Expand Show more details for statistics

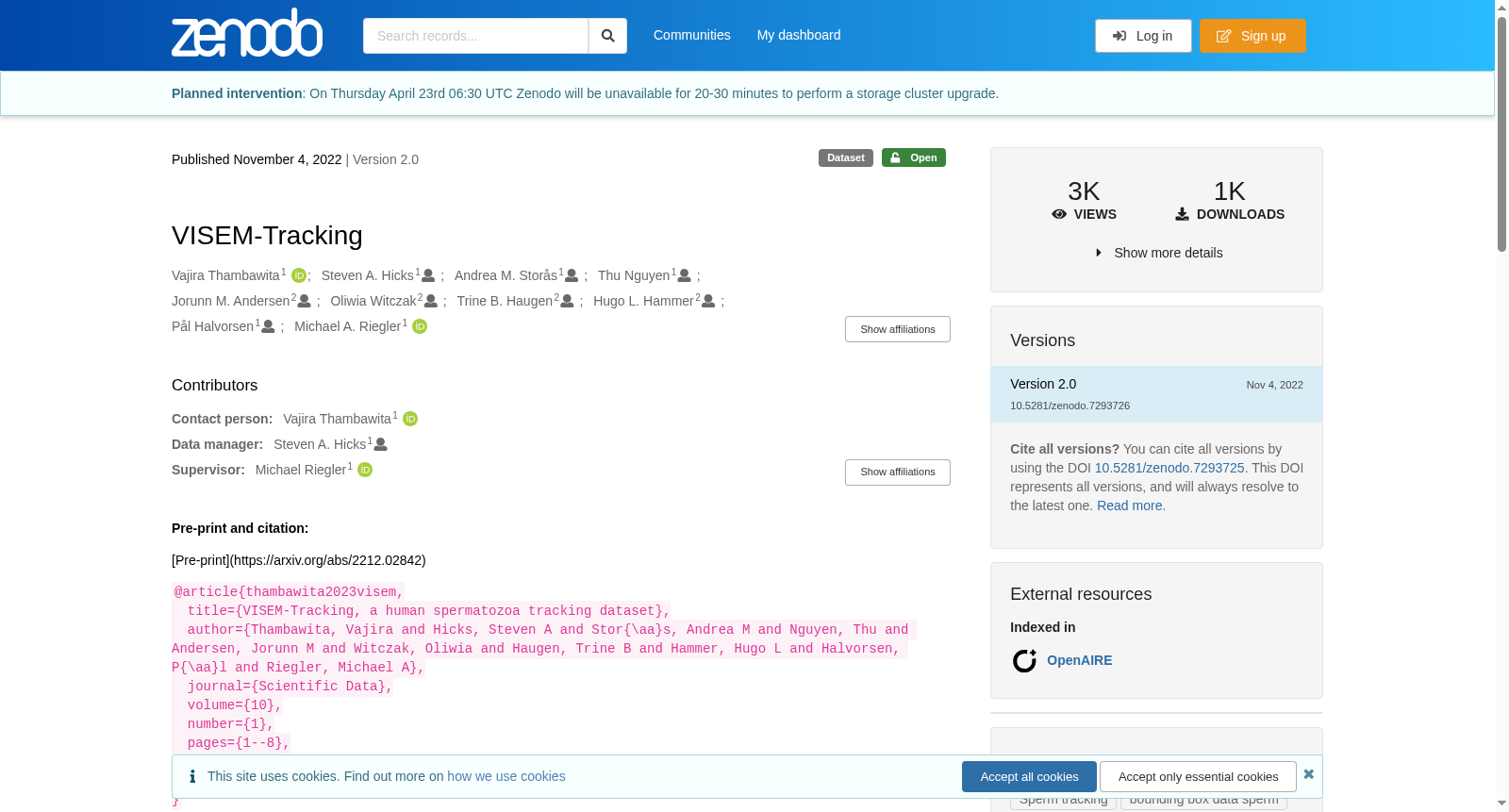click(1158, 253)
